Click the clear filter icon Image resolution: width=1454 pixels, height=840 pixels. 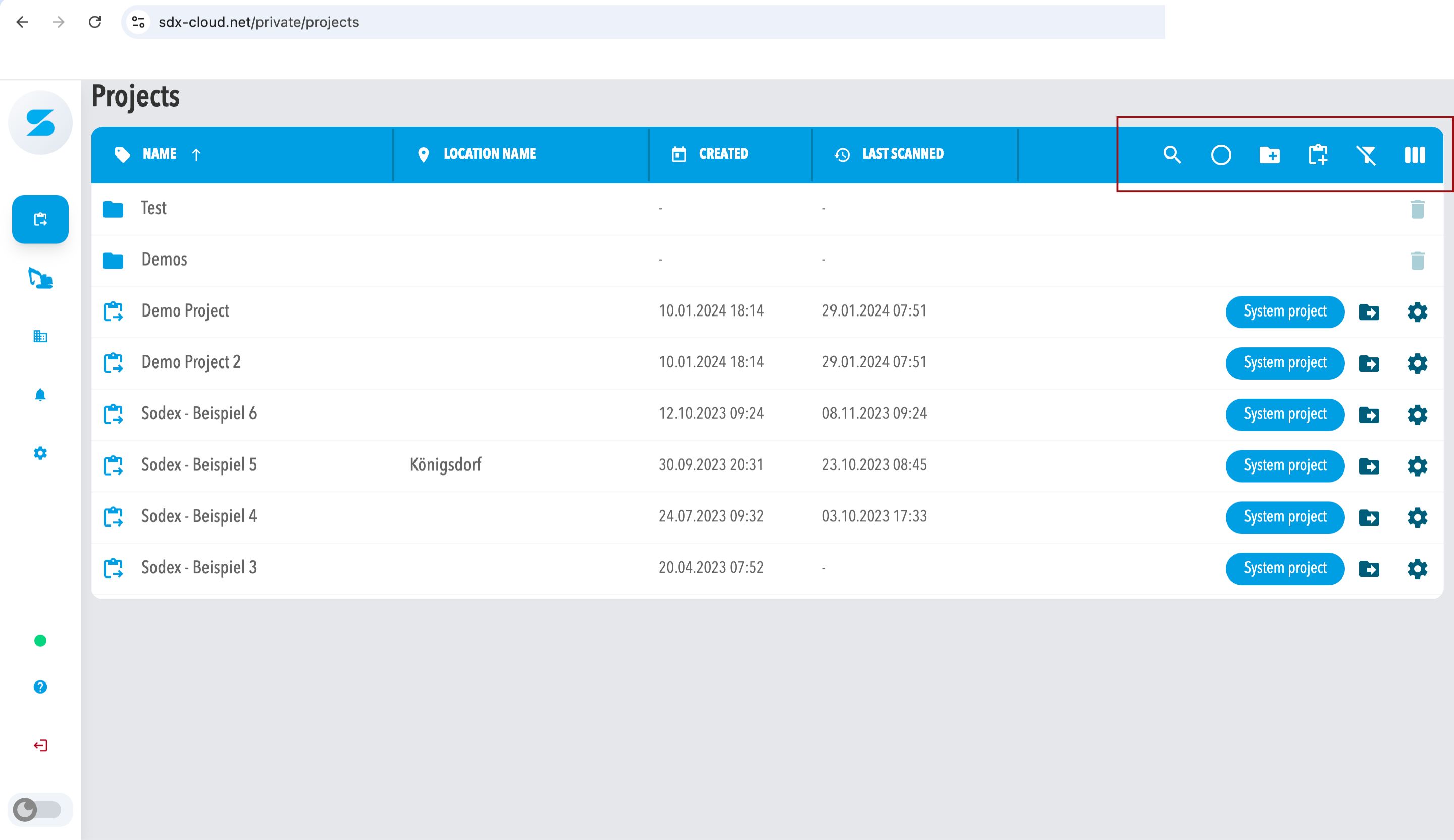tap(1366, 154)
